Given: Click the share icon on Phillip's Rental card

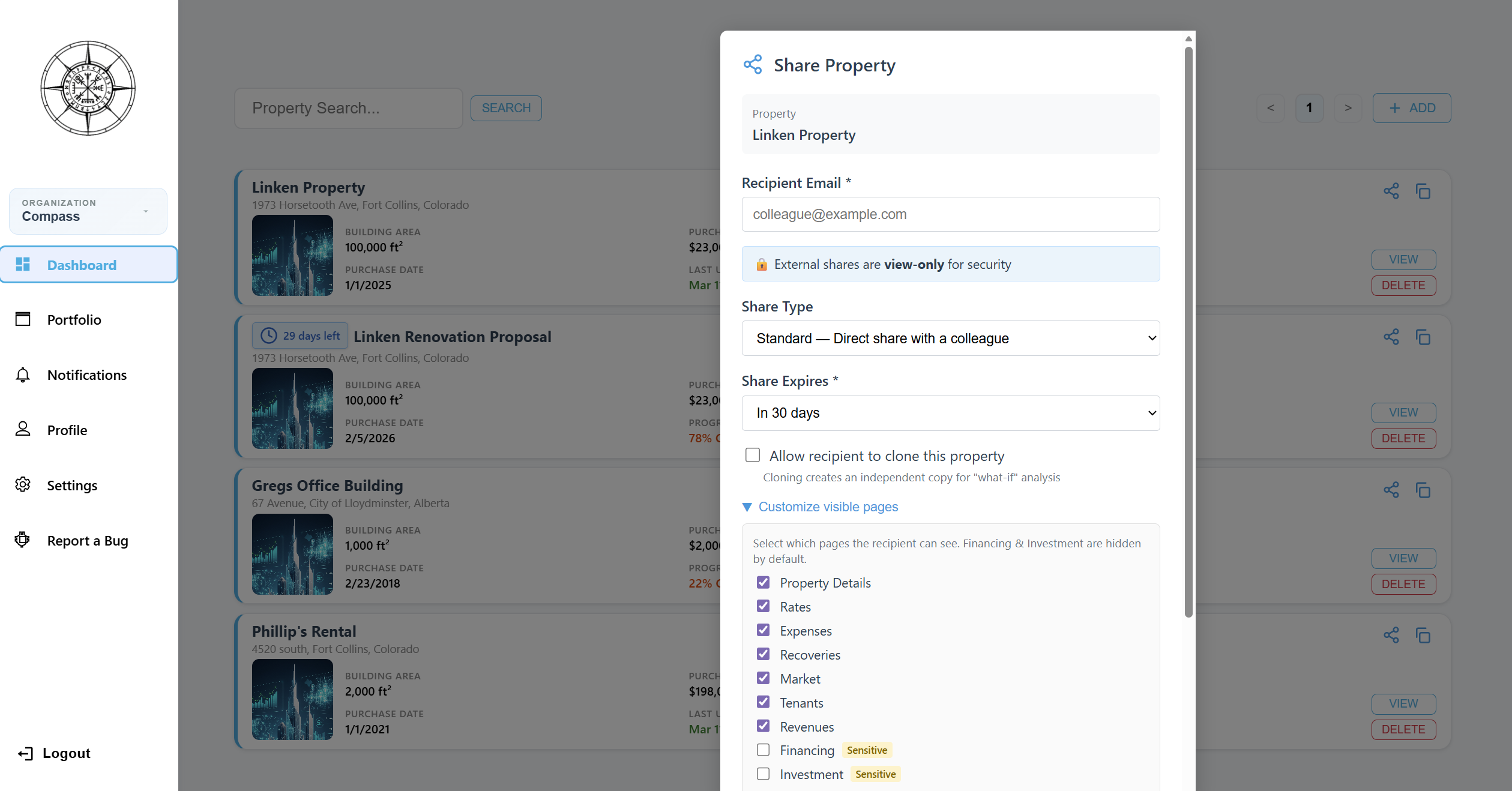Looking at the screenshot, I should pos(1391,635).
